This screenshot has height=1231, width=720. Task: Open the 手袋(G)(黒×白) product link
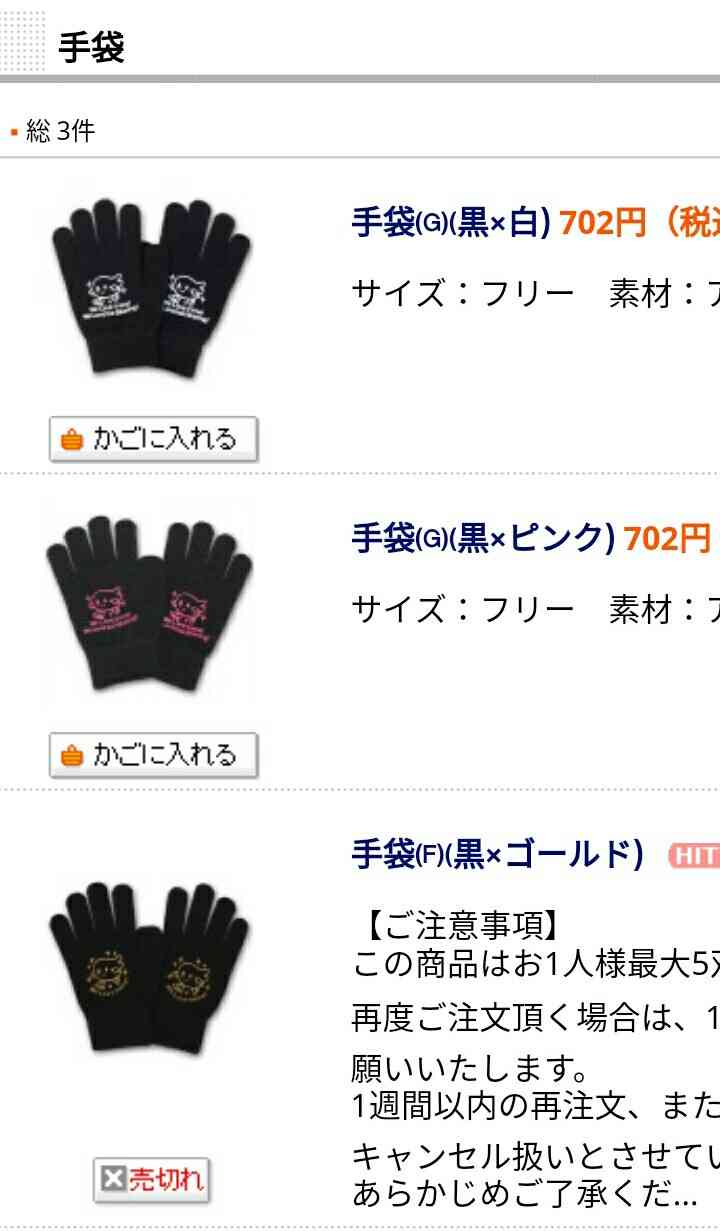[451, 222]
